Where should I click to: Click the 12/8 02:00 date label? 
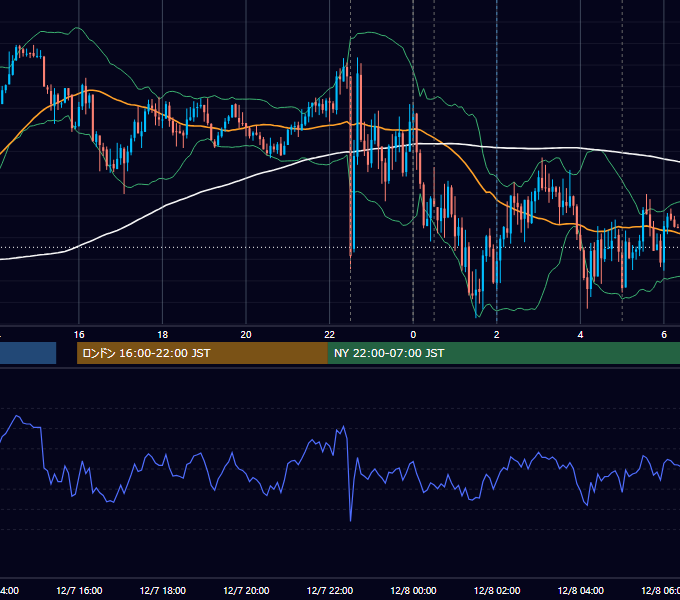point(497,590)
